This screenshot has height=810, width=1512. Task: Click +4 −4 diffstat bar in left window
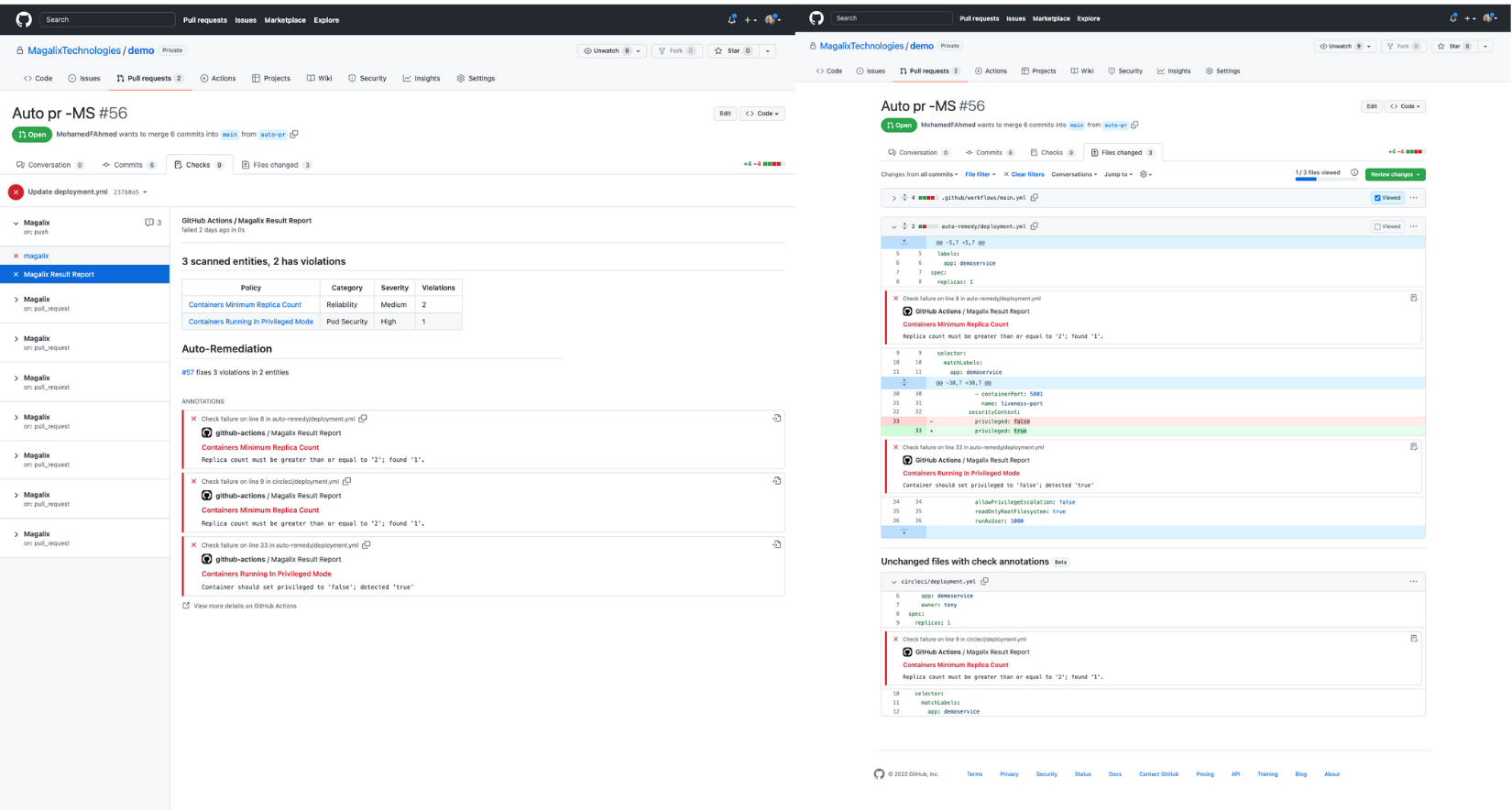[763, 165]
